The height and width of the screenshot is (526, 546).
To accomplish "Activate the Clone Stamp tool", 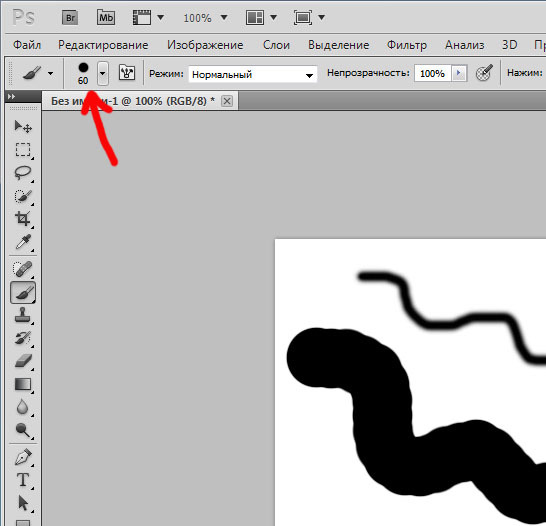I will [x=23, y=315].
